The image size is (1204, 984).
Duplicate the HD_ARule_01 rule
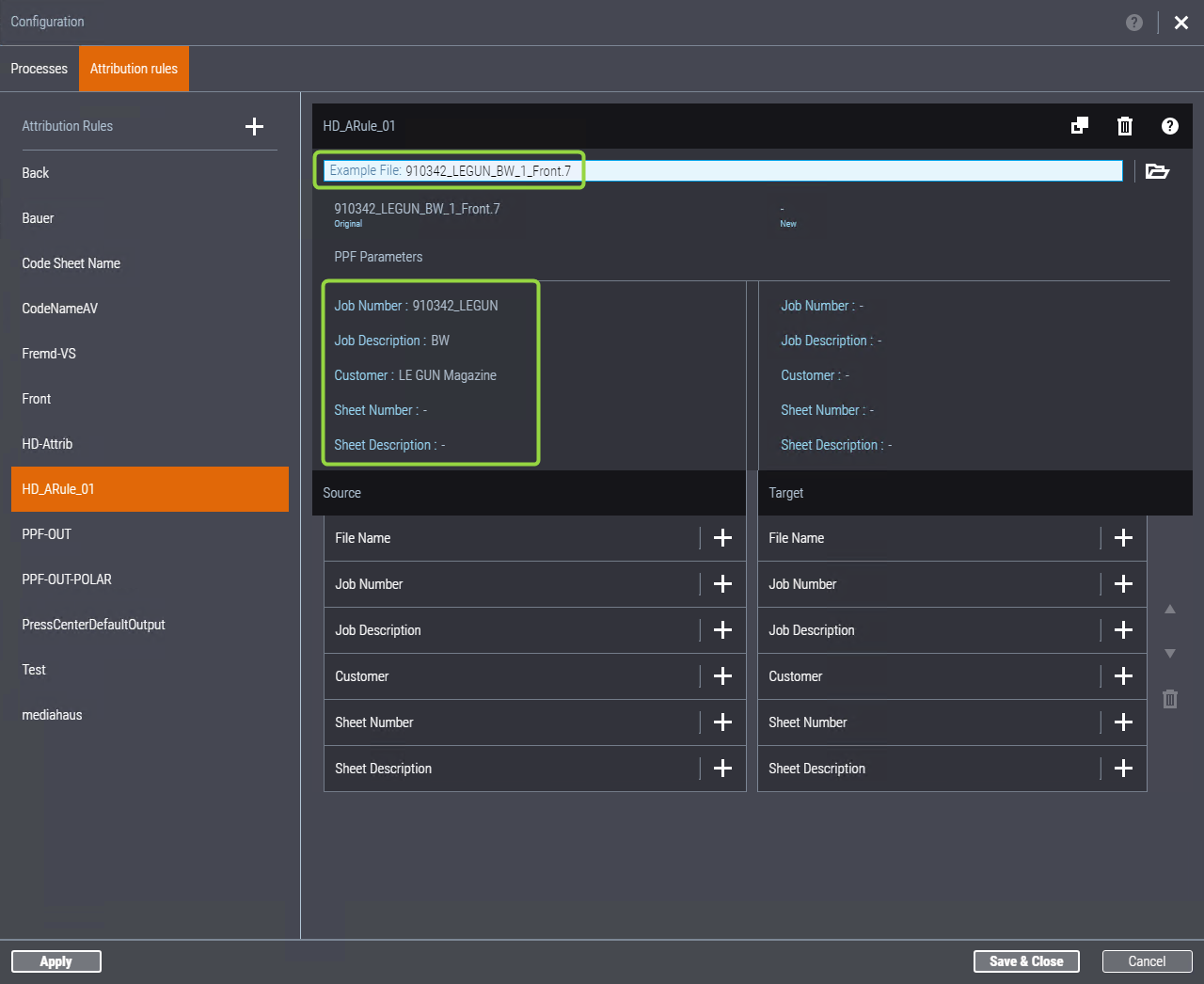tap(1080, 126)
